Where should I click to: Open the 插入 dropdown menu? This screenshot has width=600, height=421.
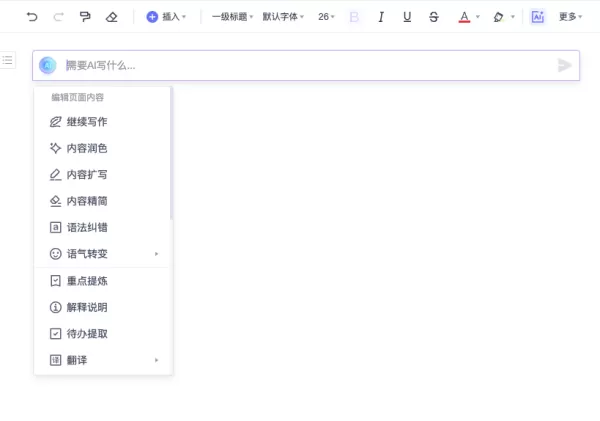click(174, 17)
